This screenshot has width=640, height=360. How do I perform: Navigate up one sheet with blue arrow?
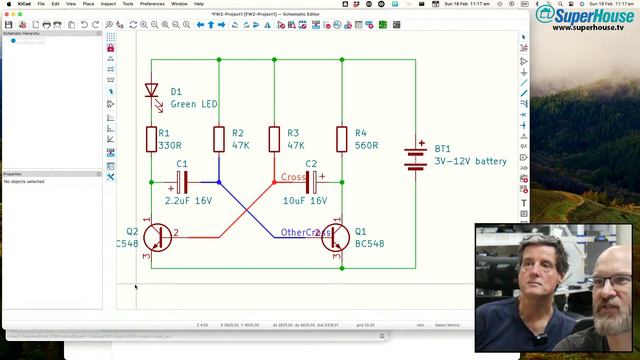(x=211, y=25)
